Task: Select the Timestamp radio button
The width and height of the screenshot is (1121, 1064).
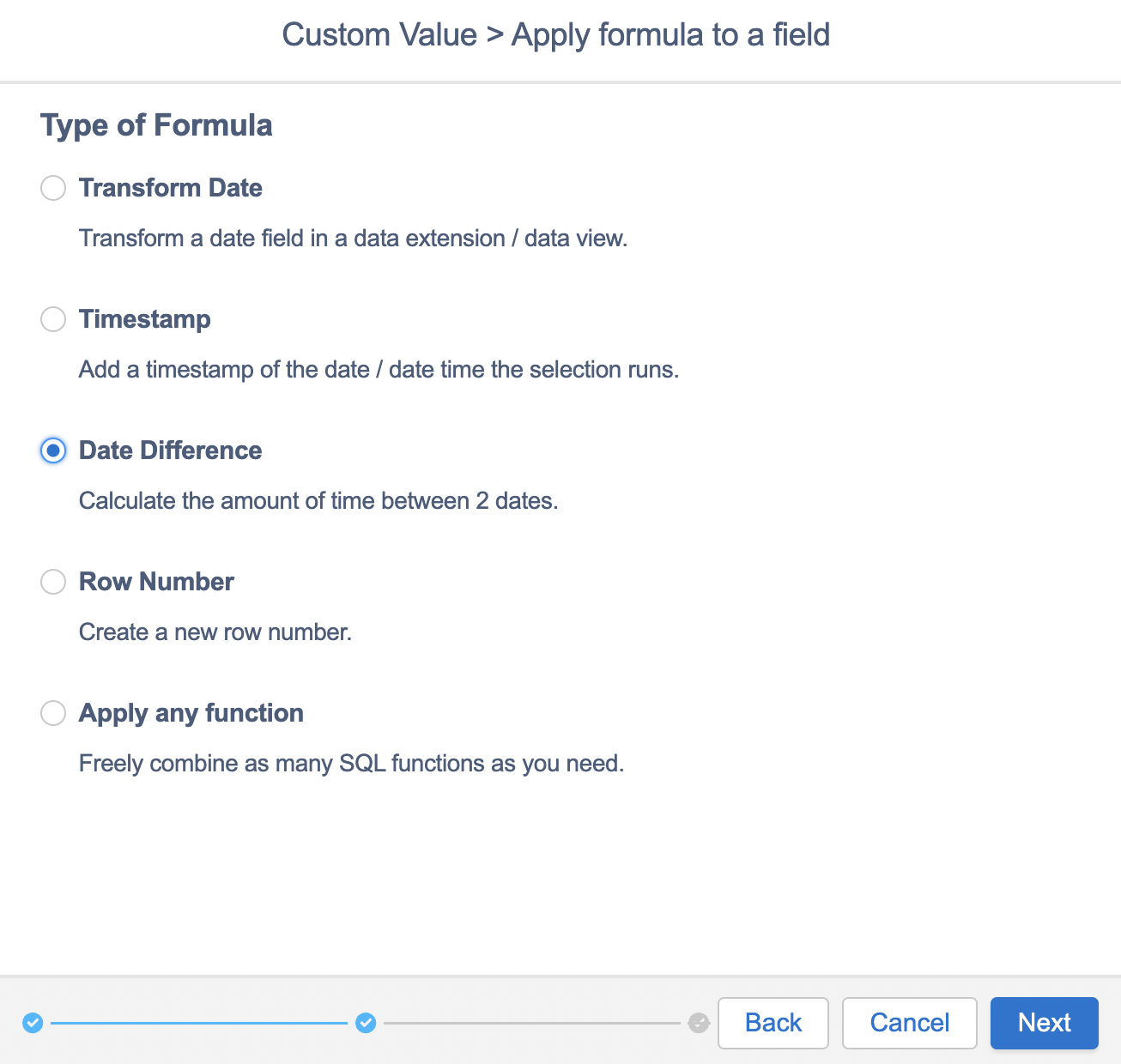Action: (53, 319)
